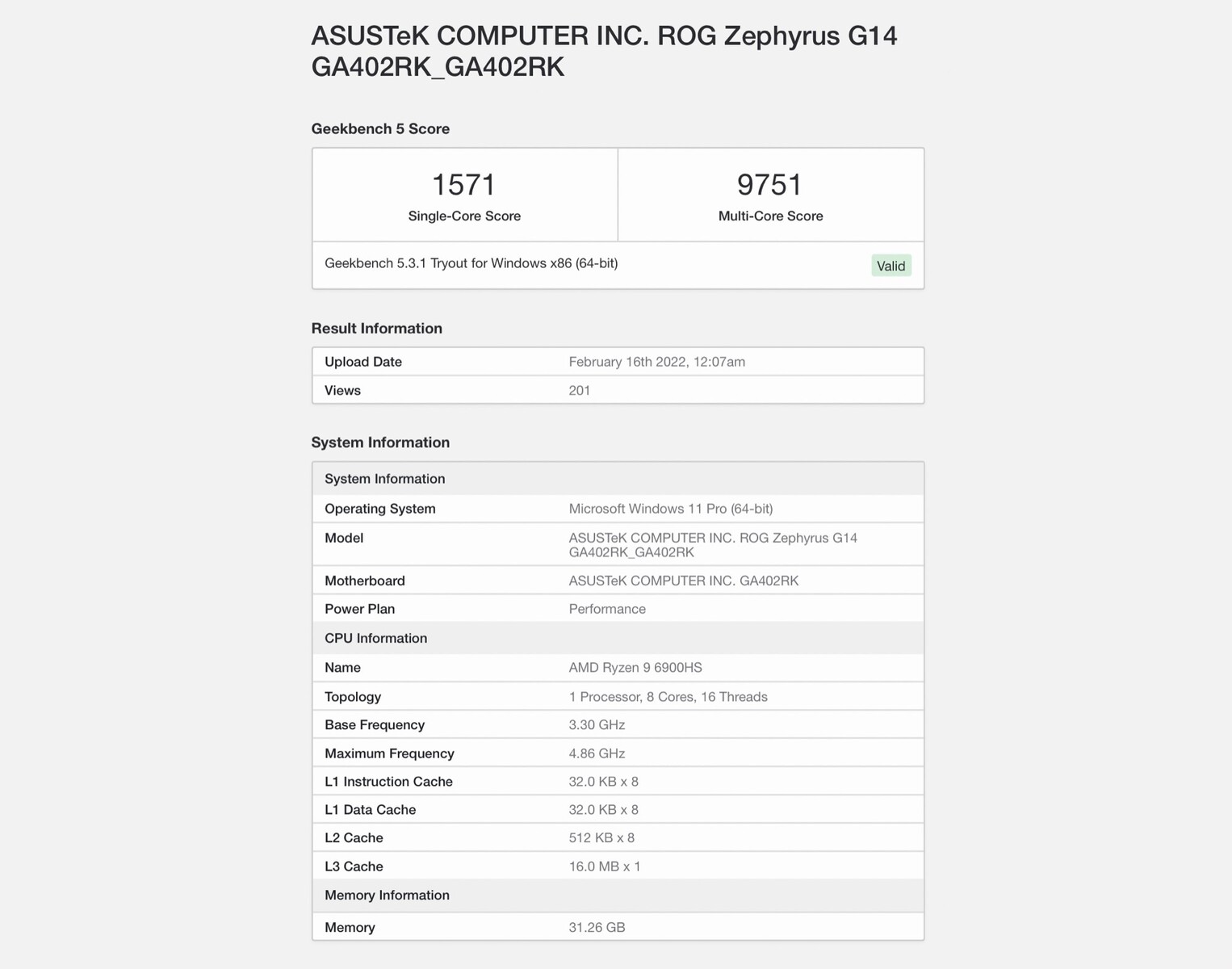This screenshot has width=1232, height=969.
Task: Click the Geekbench 5.3.1 Tryout version text
Action: 471,263
